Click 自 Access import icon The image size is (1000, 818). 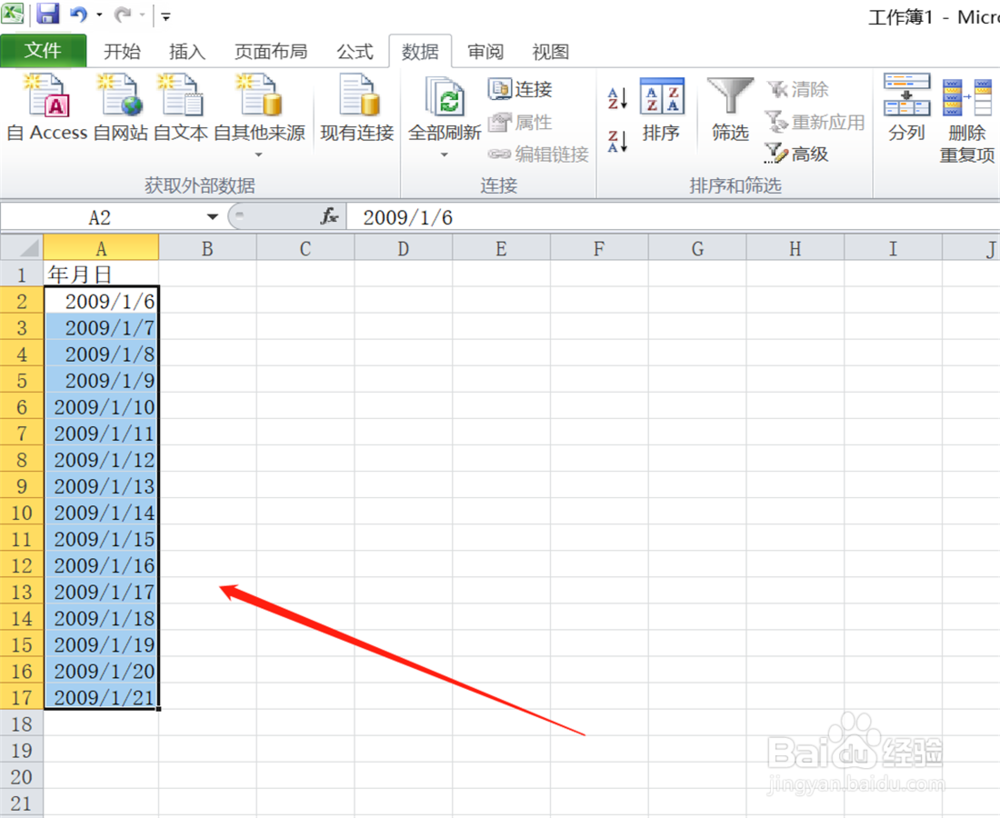(x=47, y=107)
